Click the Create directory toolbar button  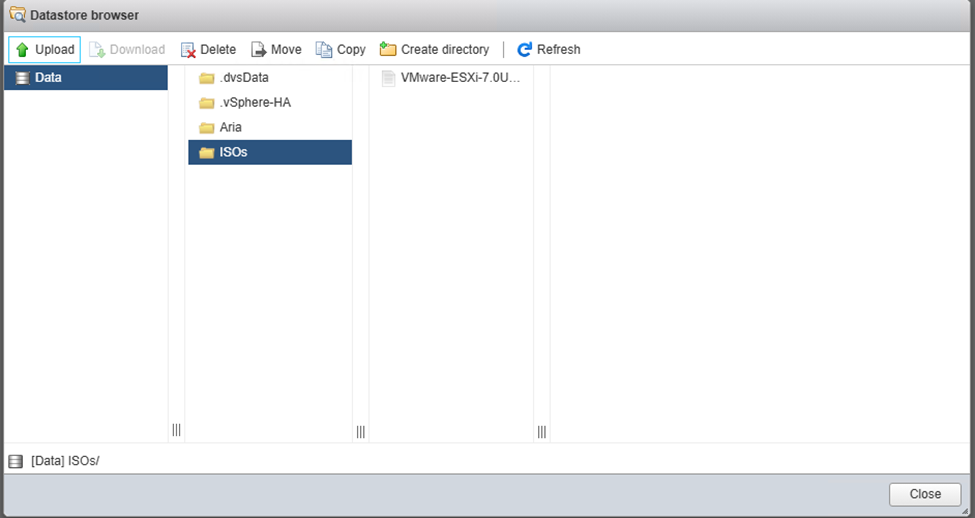click(x=445, y=50)
